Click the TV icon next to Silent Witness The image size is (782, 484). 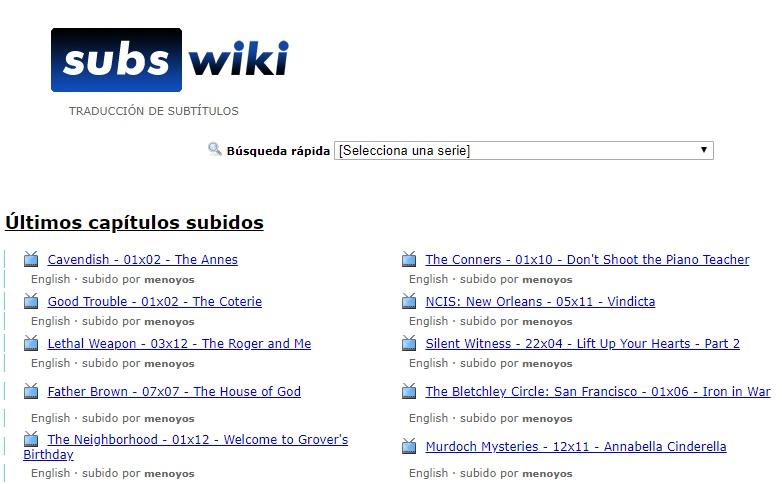coord(409,344)
